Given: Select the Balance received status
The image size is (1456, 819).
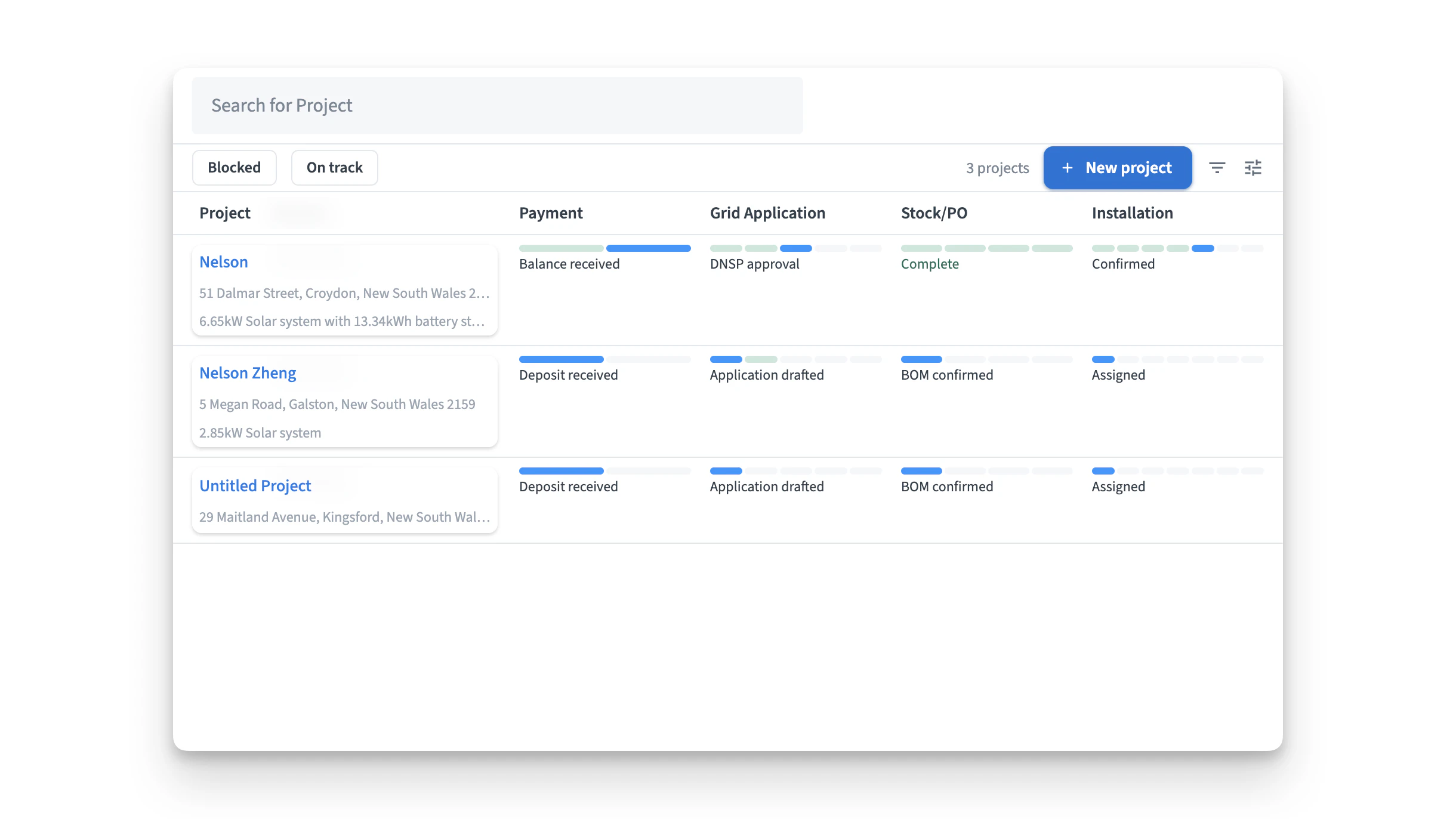Looking at the screenshot, I should pyautogui.click(x=569, y=264).
